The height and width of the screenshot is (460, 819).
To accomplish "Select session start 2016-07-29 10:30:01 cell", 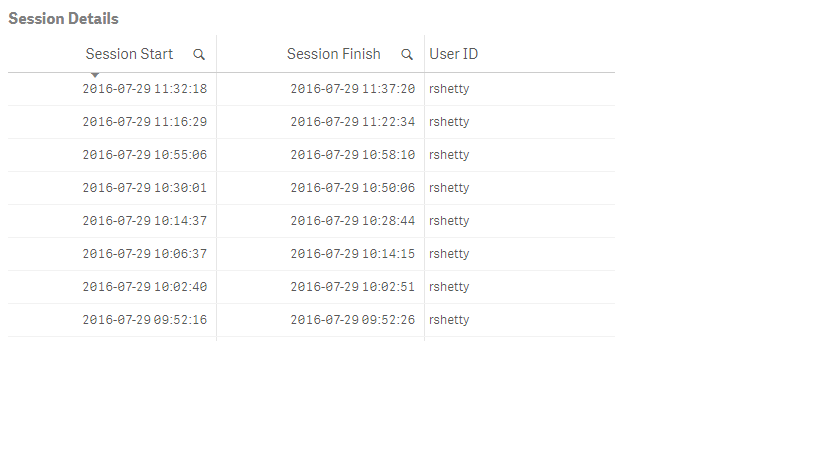I will click(144, 188).
